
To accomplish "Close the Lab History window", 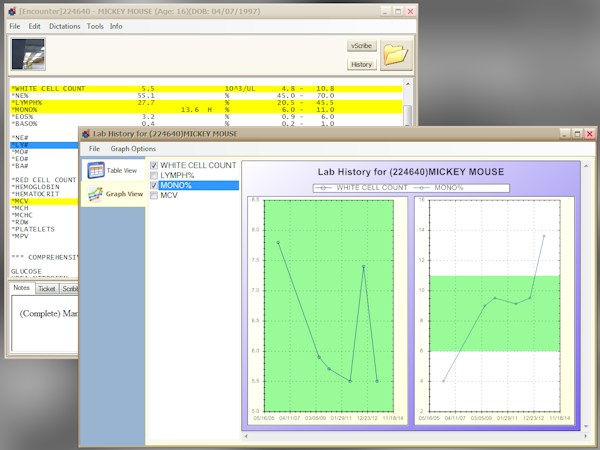I will click(590, 134).
